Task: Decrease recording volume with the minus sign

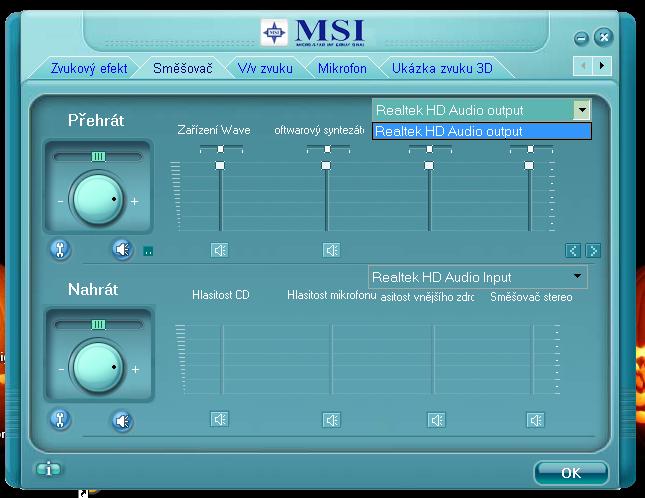Action: tap(61, 369)
